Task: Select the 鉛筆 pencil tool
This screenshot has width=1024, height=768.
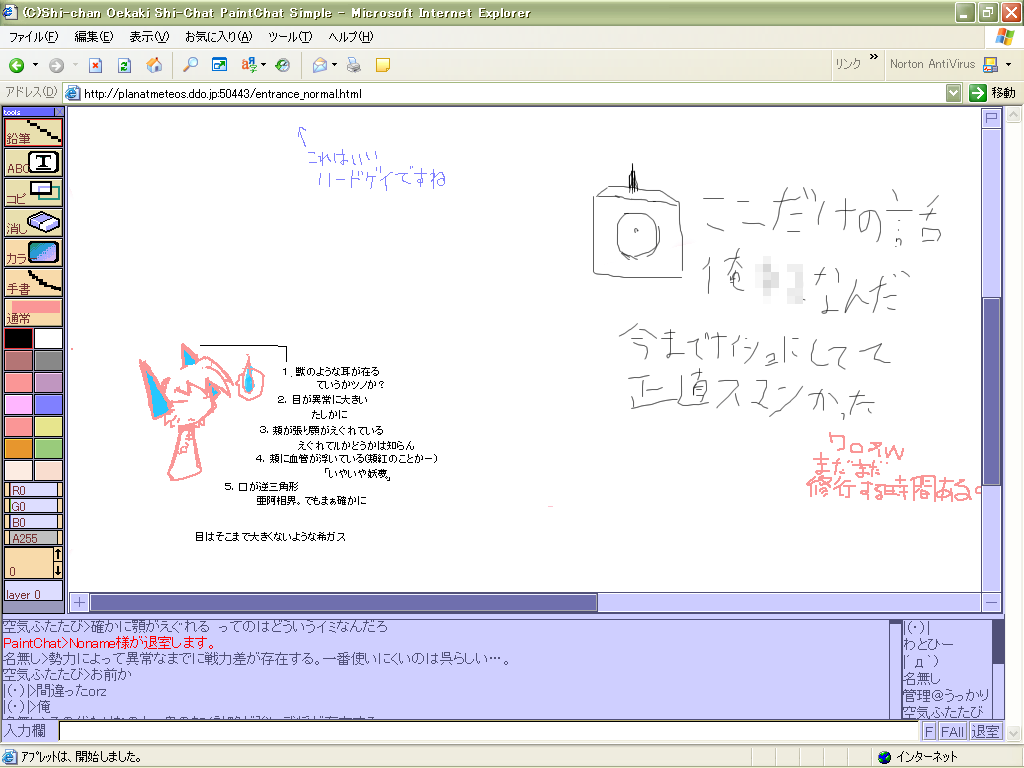Action: [33, 133]
